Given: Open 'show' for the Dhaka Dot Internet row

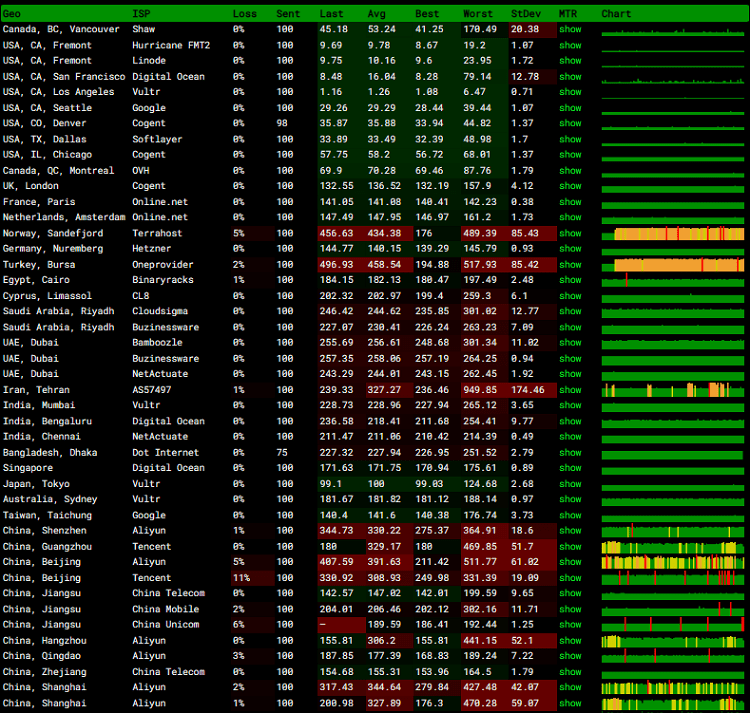Looking at the screenshot, I should tap(570, 452).
